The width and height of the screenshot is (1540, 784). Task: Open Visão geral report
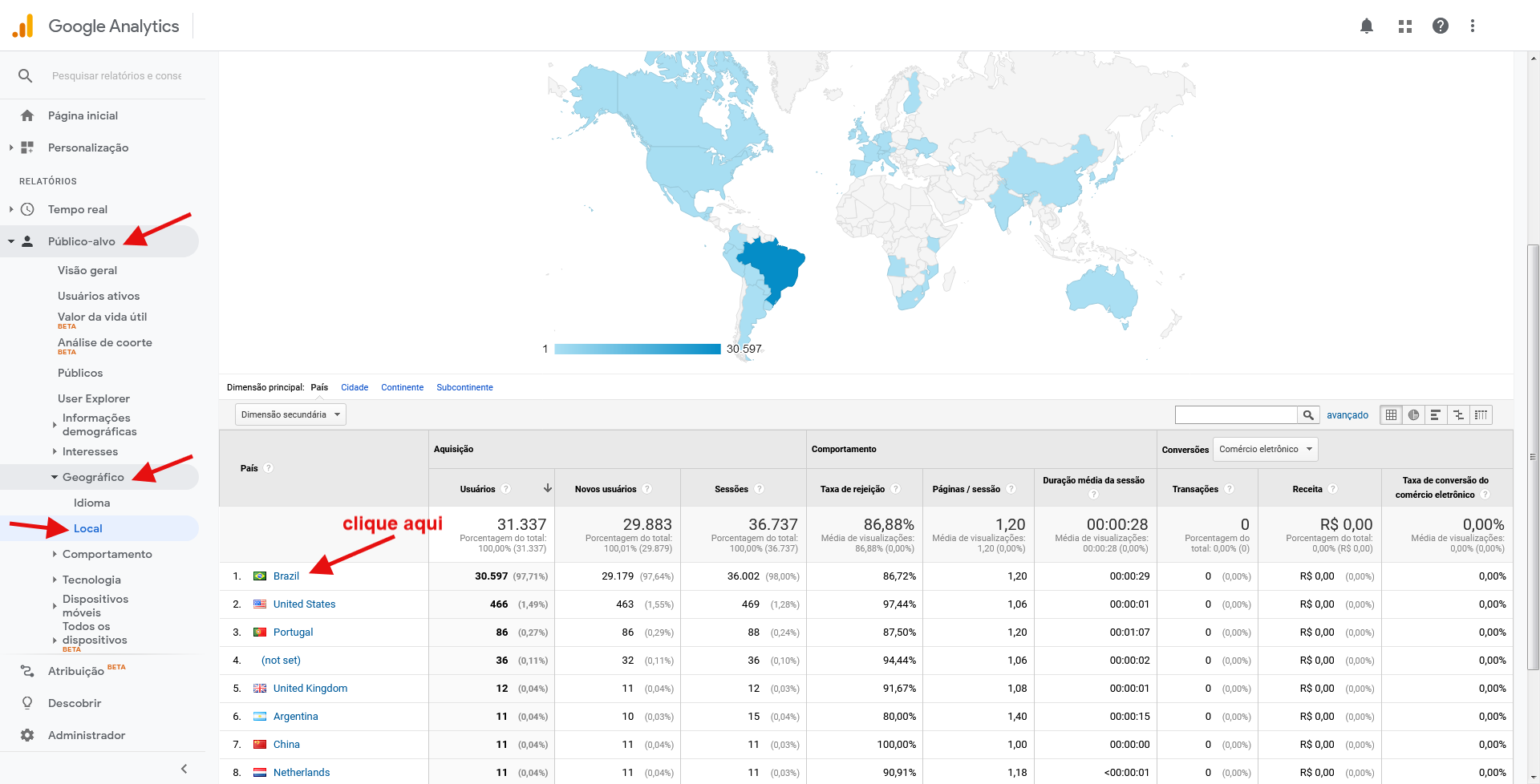click(x=87, y=270)
